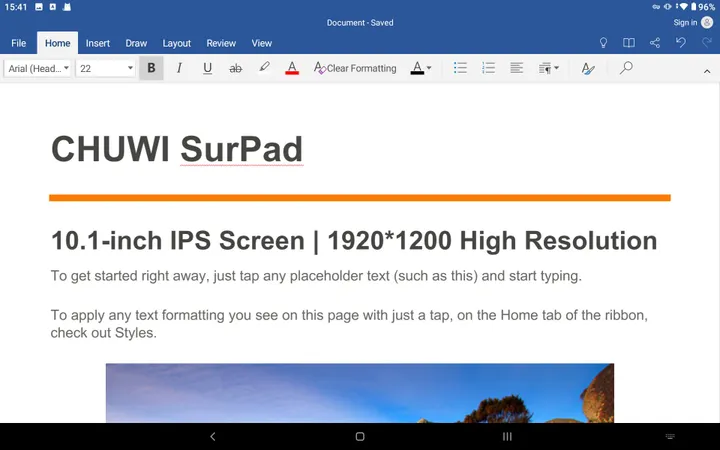Tap the 'To apply any text formatting' paragraph
The image size is (720, 450).
pyautogui.click(x=349, y=324)
